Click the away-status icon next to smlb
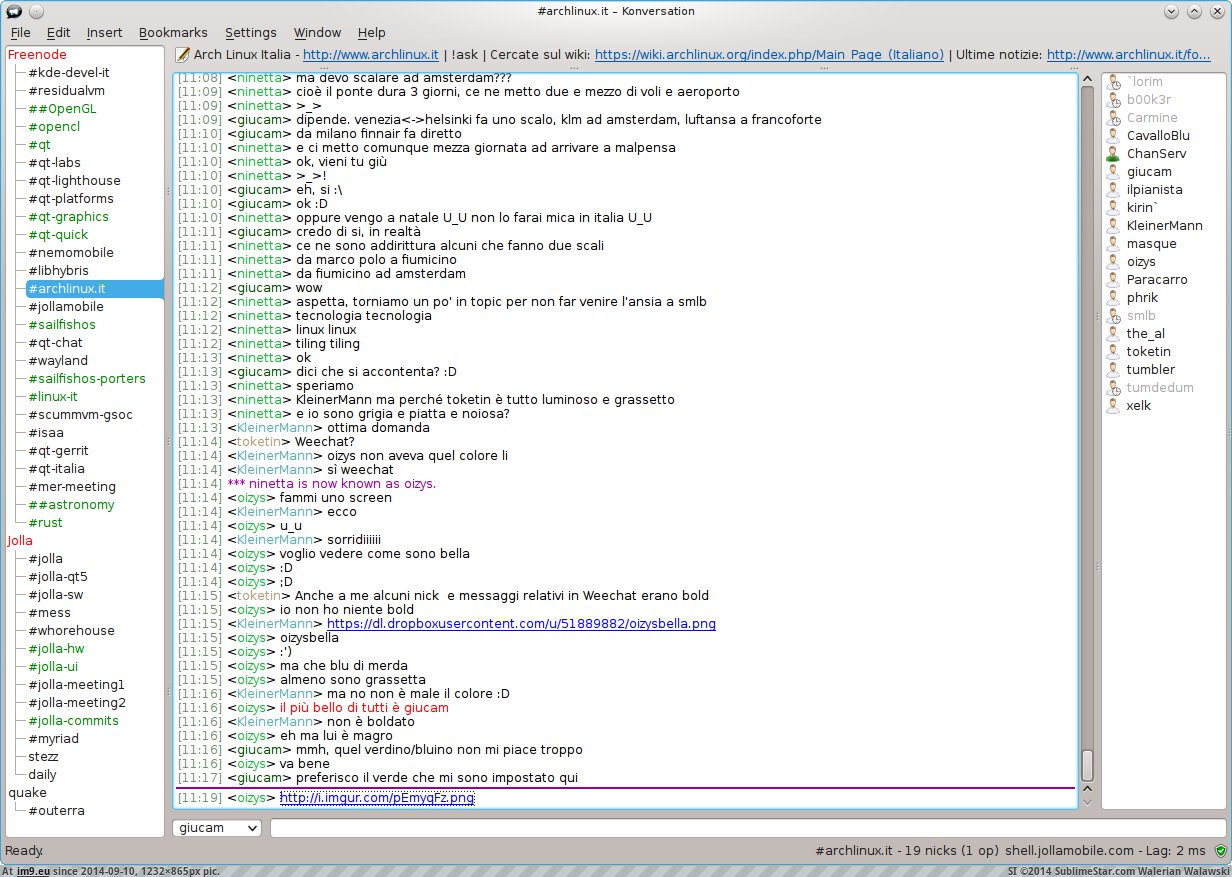The height and width of the screenshot is (877, 1232). (x=1113, y=316)
